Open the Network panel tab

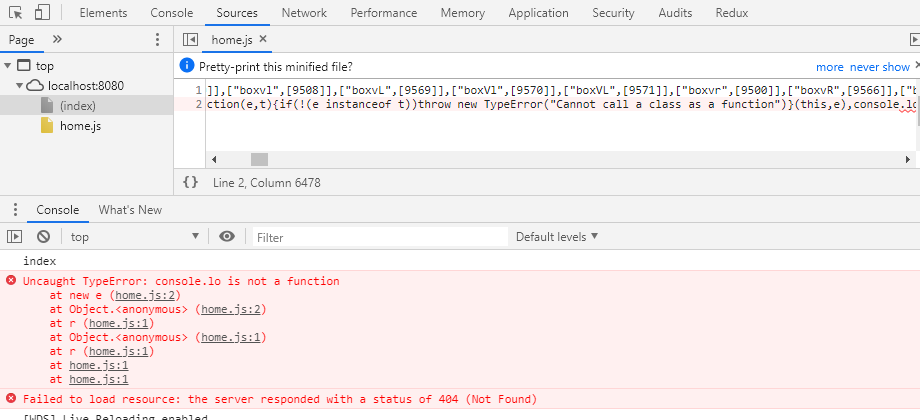tap(304, 13)
